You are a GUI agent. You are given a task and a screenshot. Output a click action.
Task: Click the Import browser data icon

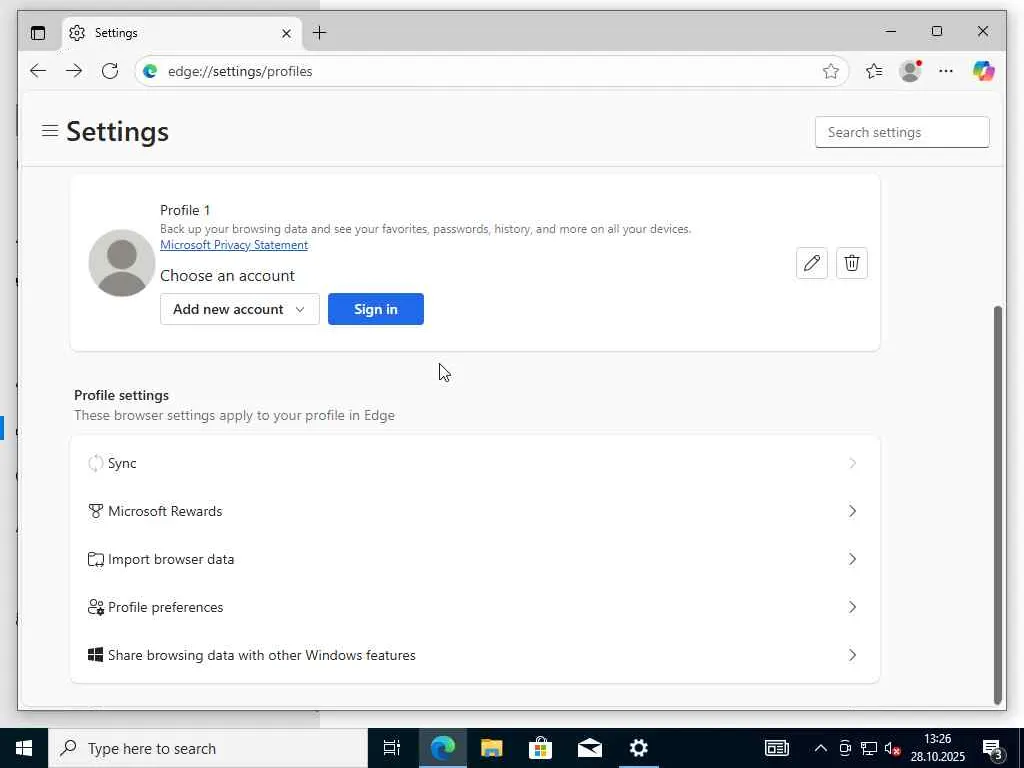(95, 559)
